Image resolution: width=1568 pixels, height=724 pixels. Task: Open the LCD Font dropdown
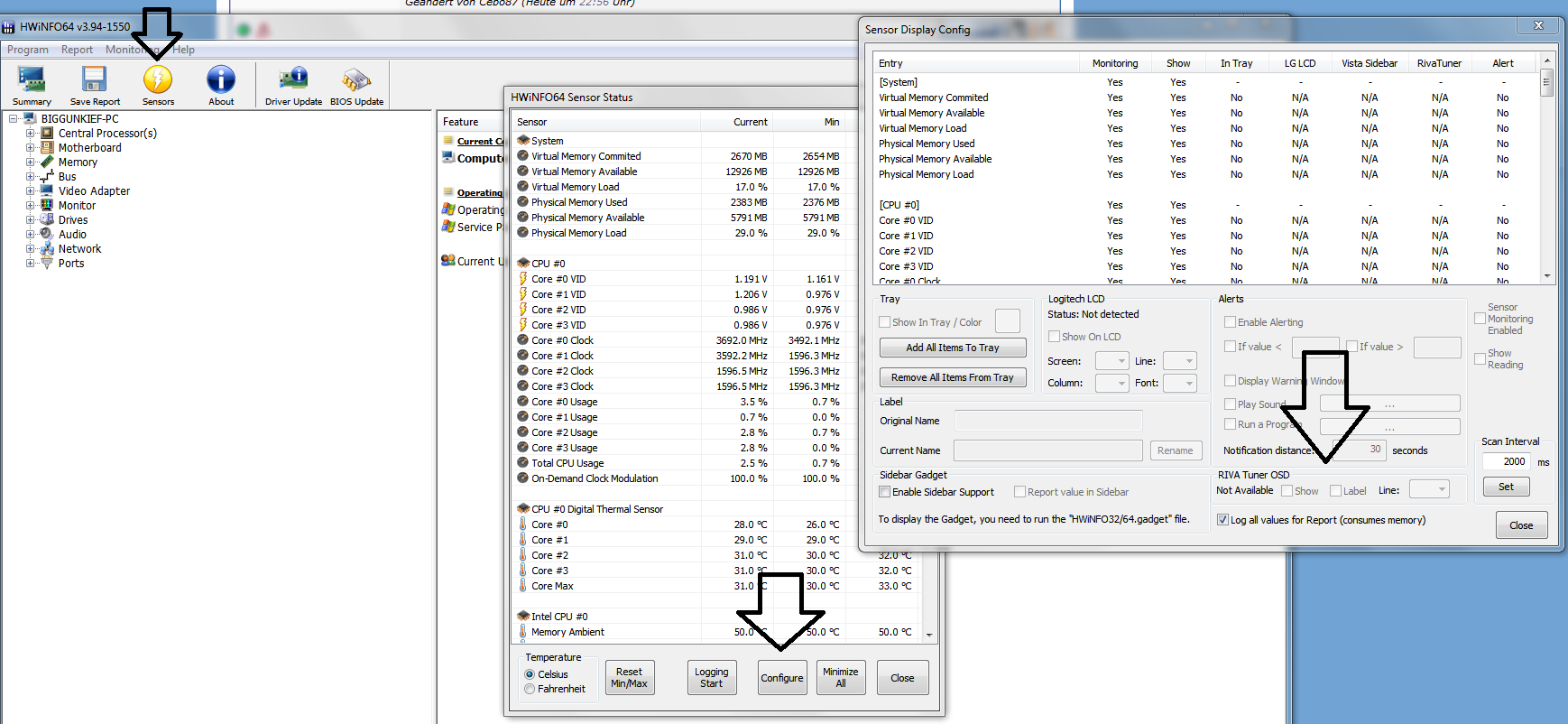click(x=1179, y=383)
